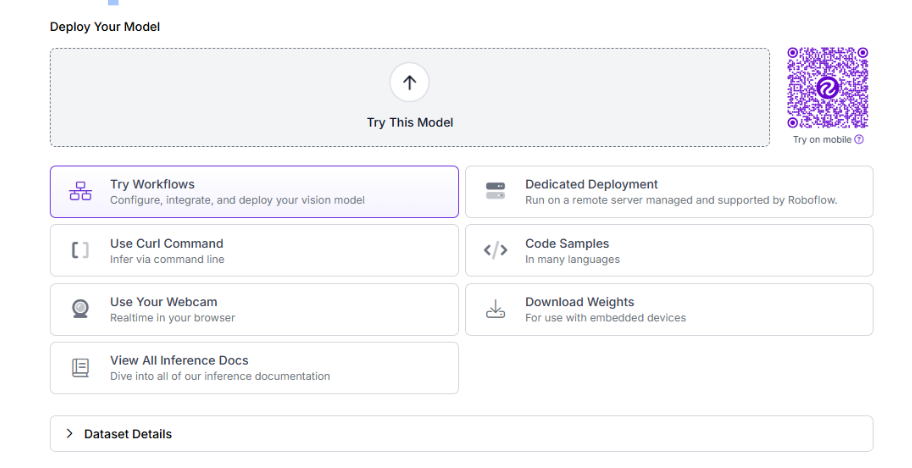Open Use Curl Command card
This screenshot has width=912, height=468.
click(x=254, y=250)
